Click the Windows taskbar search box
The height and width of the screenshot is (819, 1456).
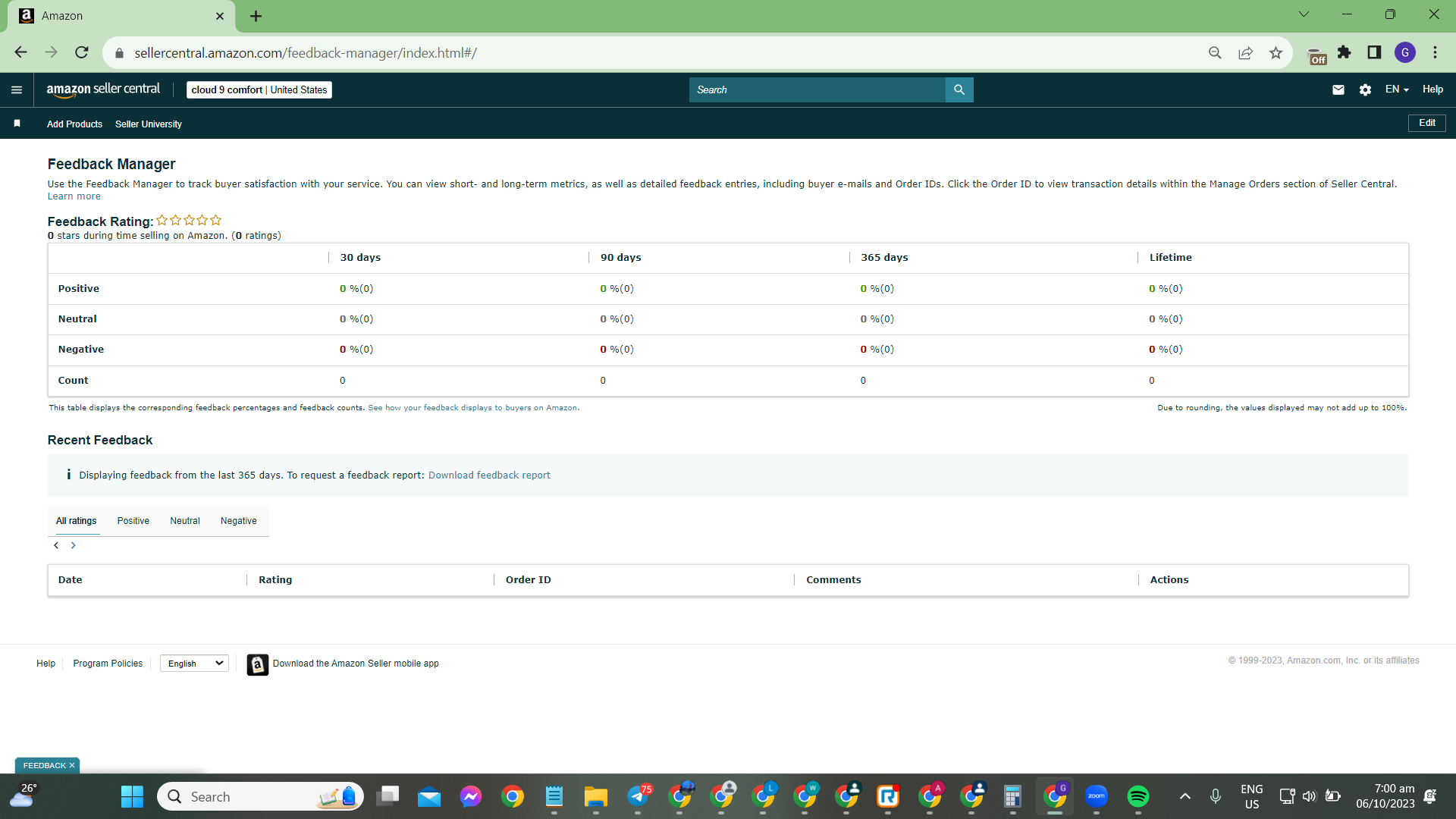point(260,796)
